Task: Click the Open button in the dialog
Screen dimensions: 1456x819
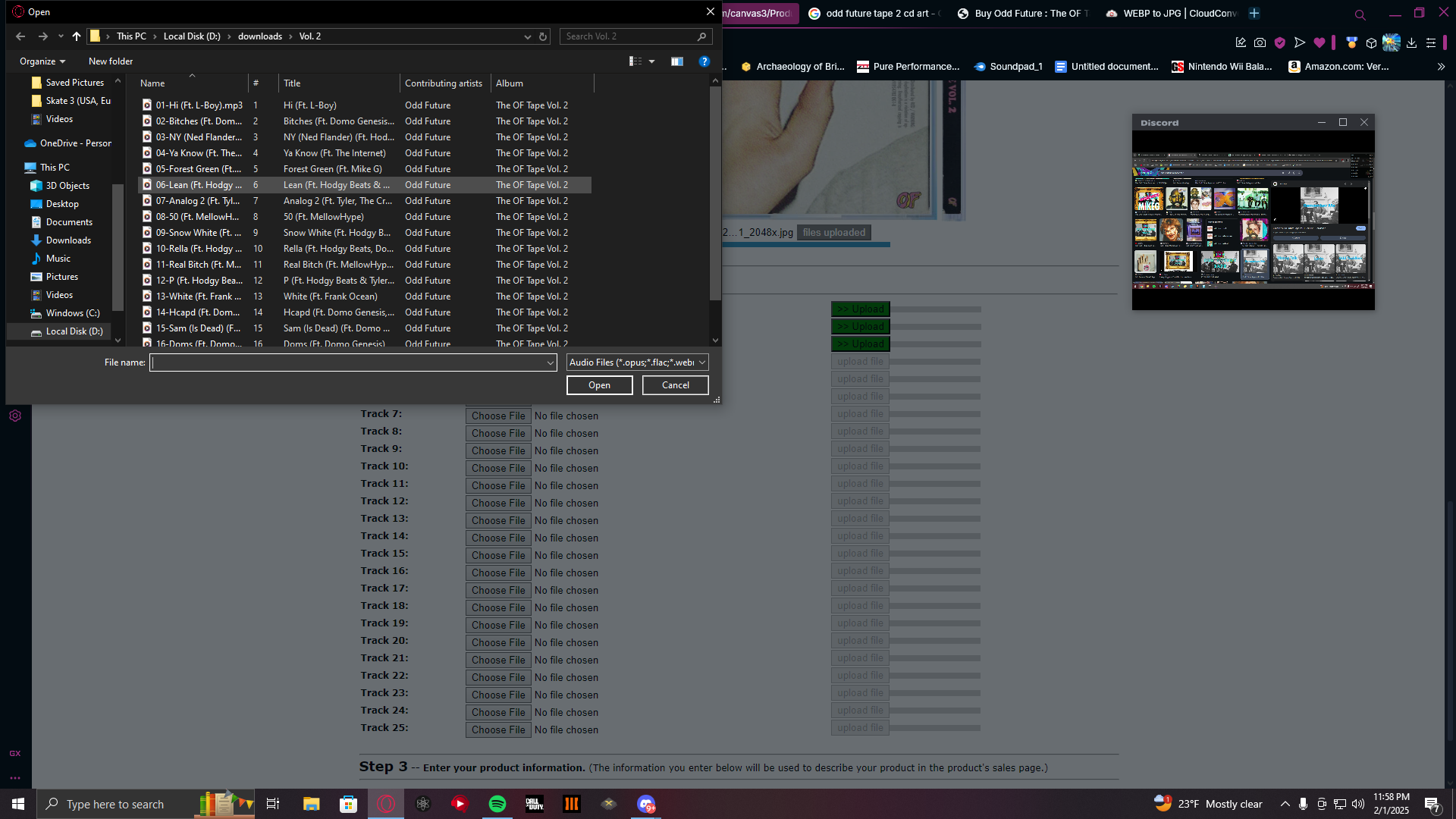Action: (x=599, y=385)
